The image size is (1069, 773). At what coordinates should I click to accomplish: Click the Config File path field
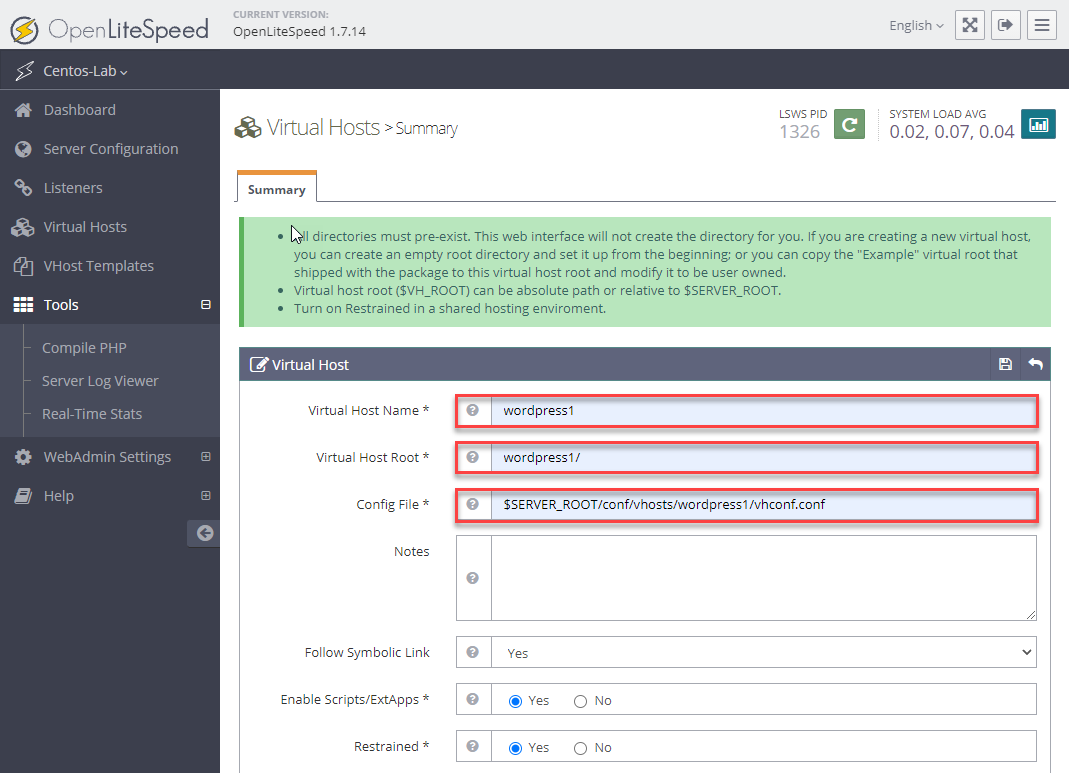764,504
